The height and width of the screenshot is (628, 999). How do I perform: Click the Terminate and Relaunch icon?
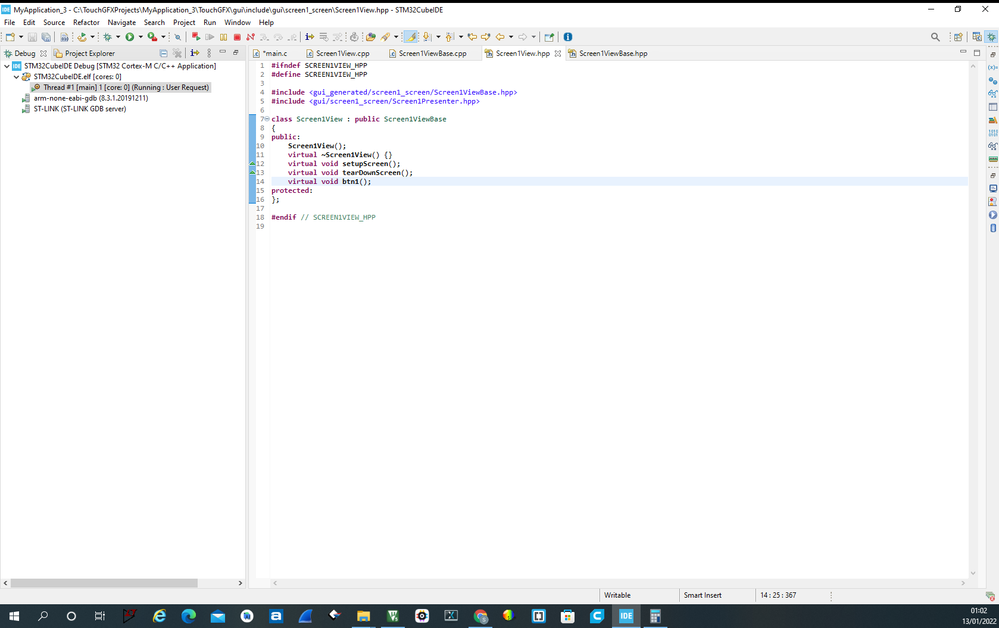point(196,37)
